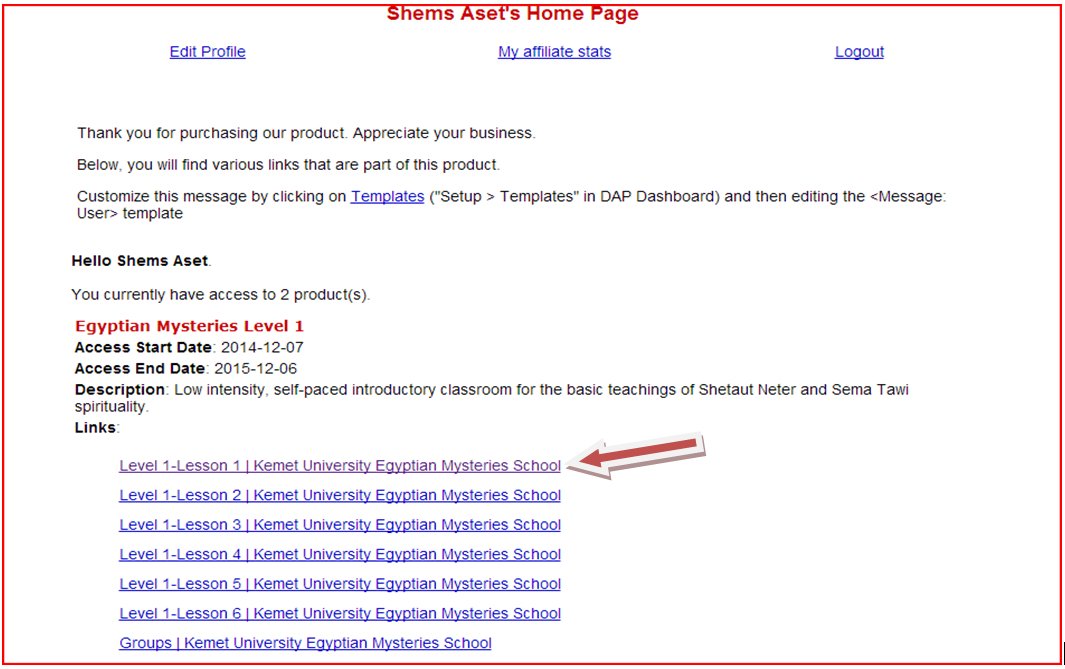Open Level 1-Lesson 3 link

340,525
